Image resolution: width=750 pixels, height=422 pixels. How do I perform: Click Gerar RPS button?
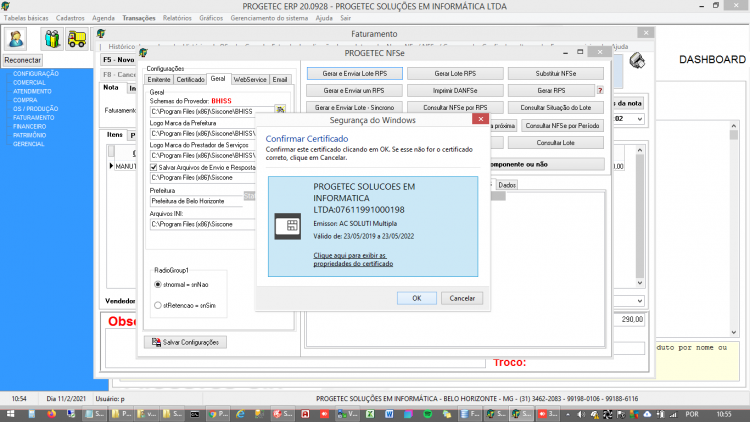click(551, 90)
